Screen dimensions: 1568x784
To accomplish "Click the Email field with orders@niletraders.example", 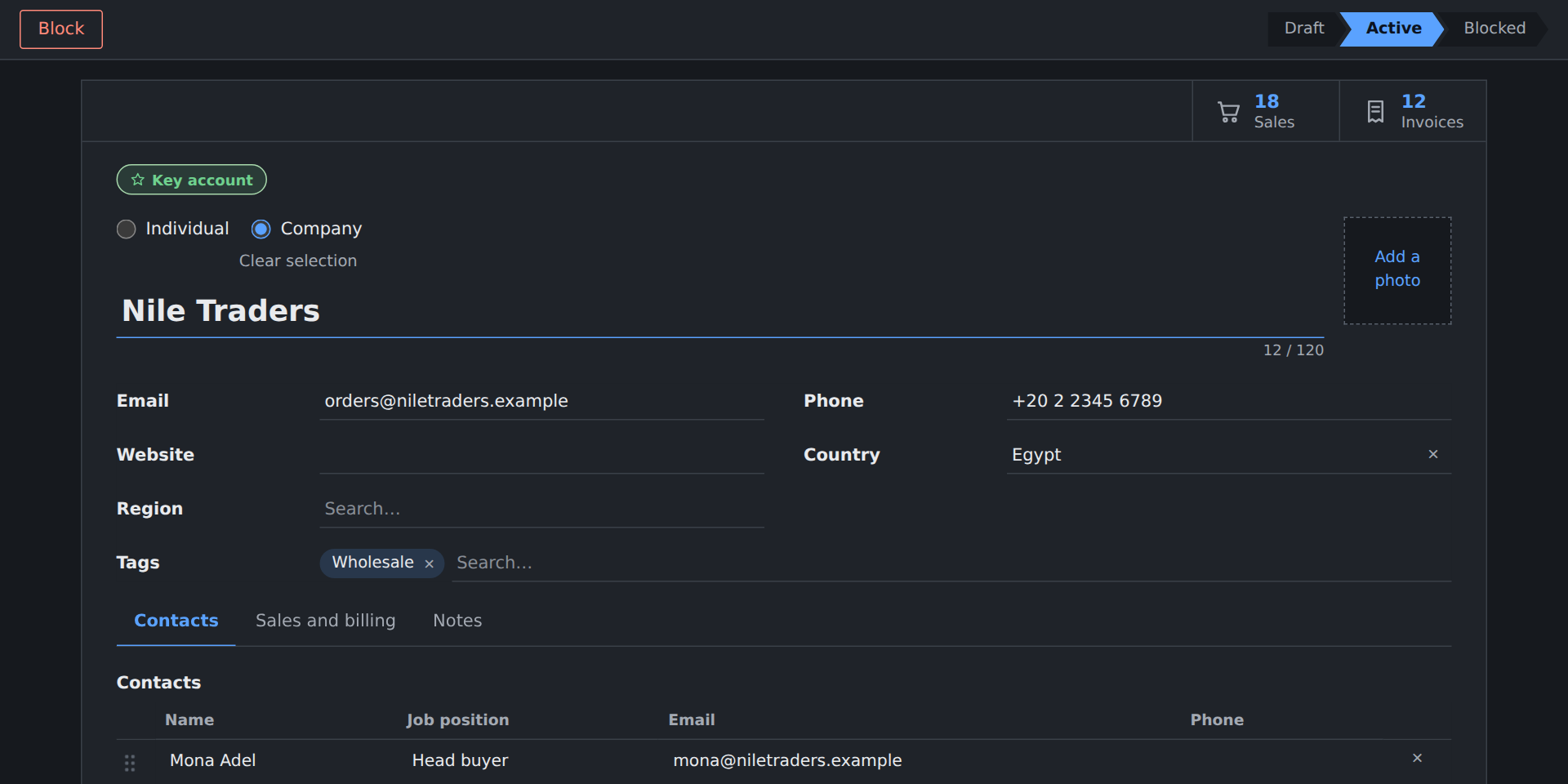I will pyautogui.click(x=542, y=401).
